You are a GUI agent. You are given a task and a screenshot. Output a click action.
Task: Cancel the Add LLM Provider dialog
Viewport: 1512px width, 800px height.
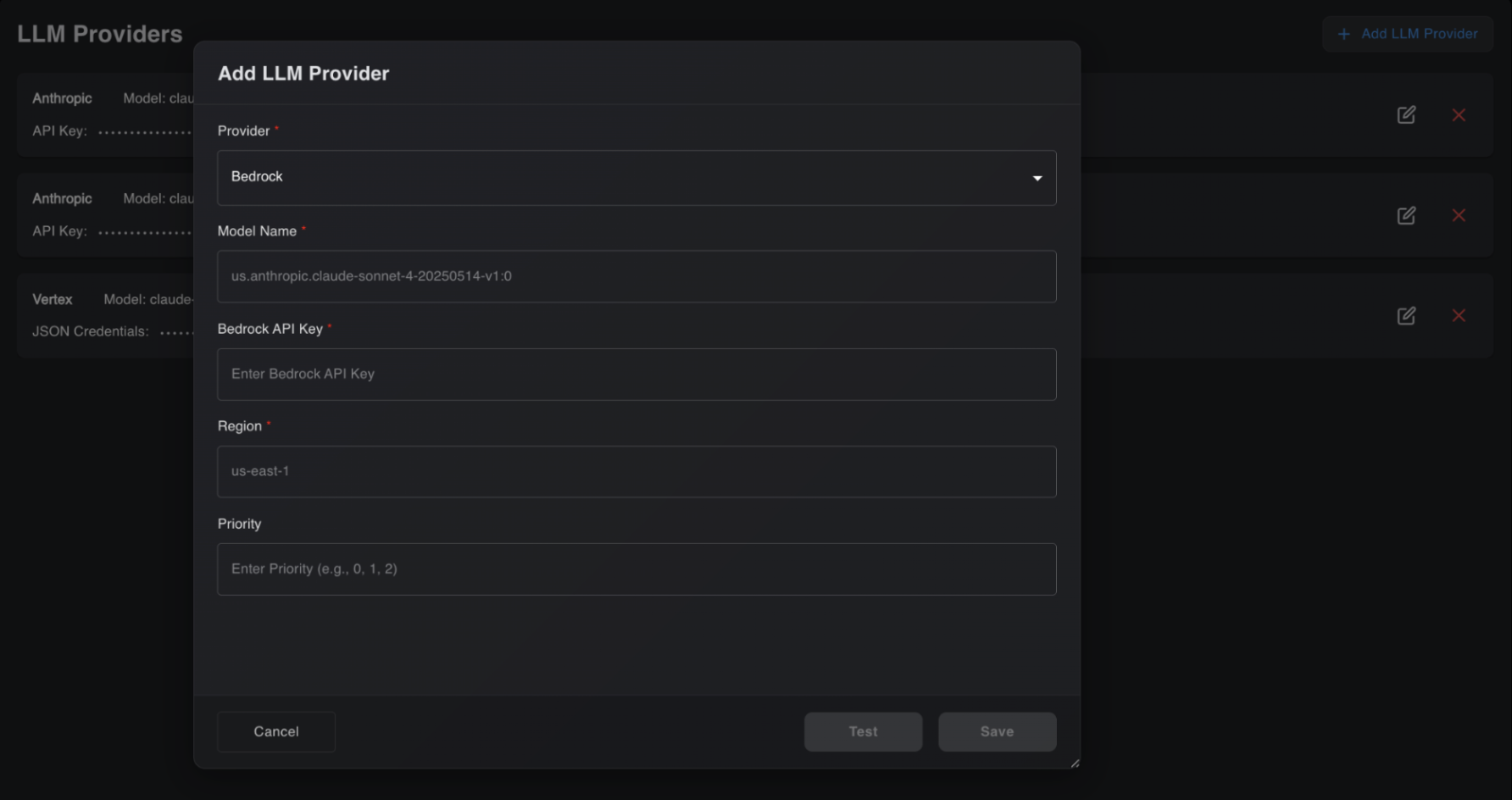coord(276,731)
